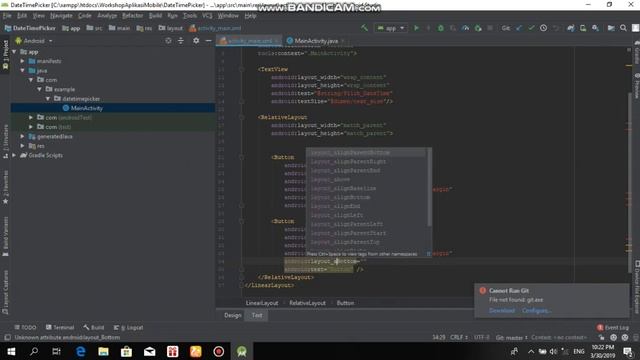The width and height of the screenshot is (640, 360).
Task: Click the Bandicam record taskbar icon
Action: pos(218,351)
